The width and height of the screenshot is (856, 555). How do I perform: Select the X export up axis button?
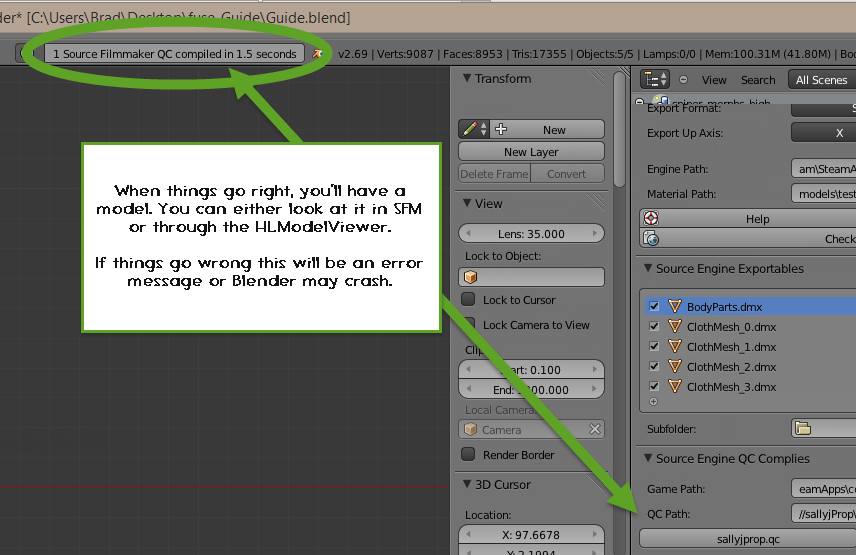click(824, 133)
